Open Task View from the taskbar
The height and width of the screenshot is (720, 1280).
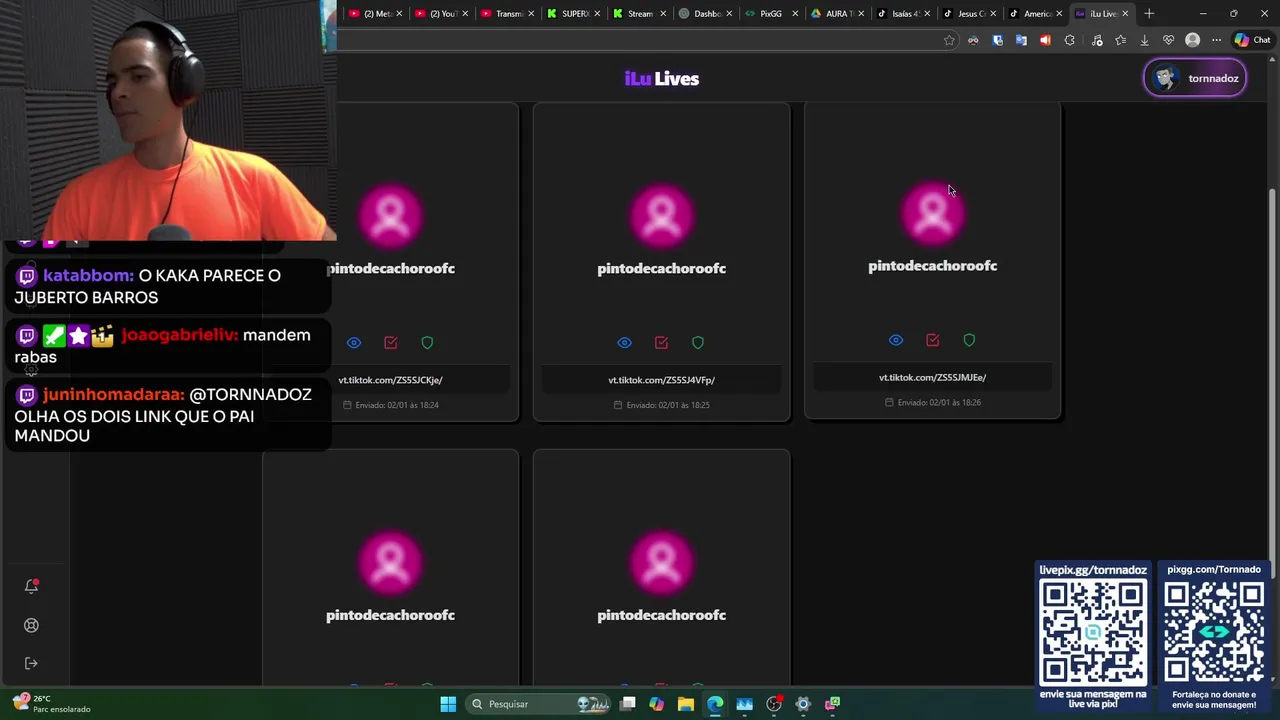click(x=628, y=704)
